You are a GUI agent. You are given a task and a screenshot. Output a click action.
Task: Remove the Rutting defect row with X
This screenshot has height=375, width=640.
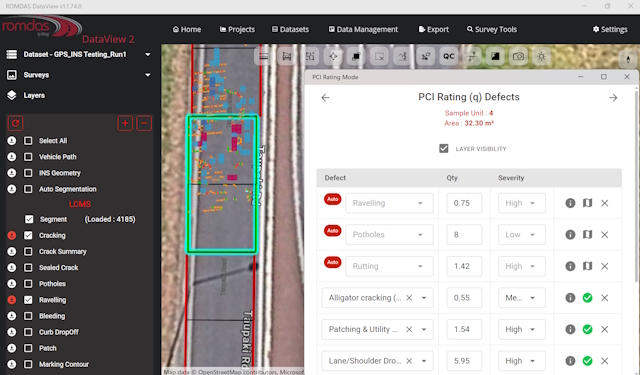click(605, 266)
